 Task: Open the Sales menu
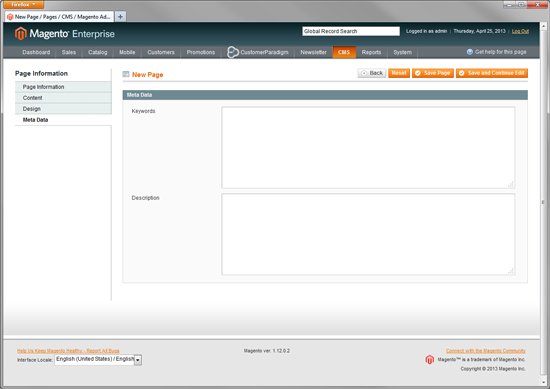click(x=69, y=52)
